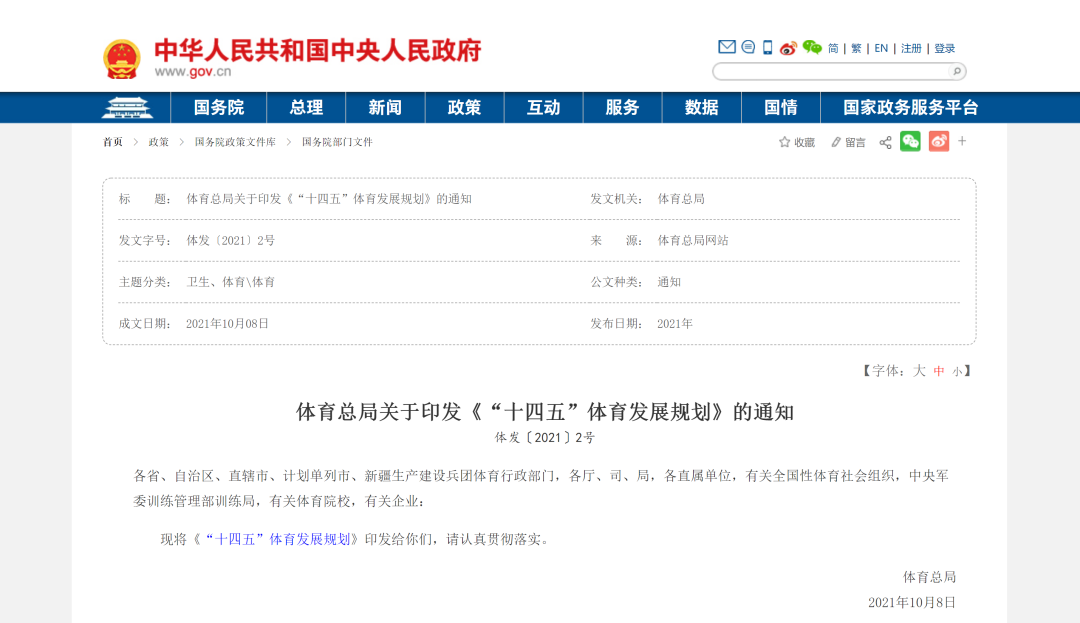Click the search magnifier icon

[x=956, y=71]
